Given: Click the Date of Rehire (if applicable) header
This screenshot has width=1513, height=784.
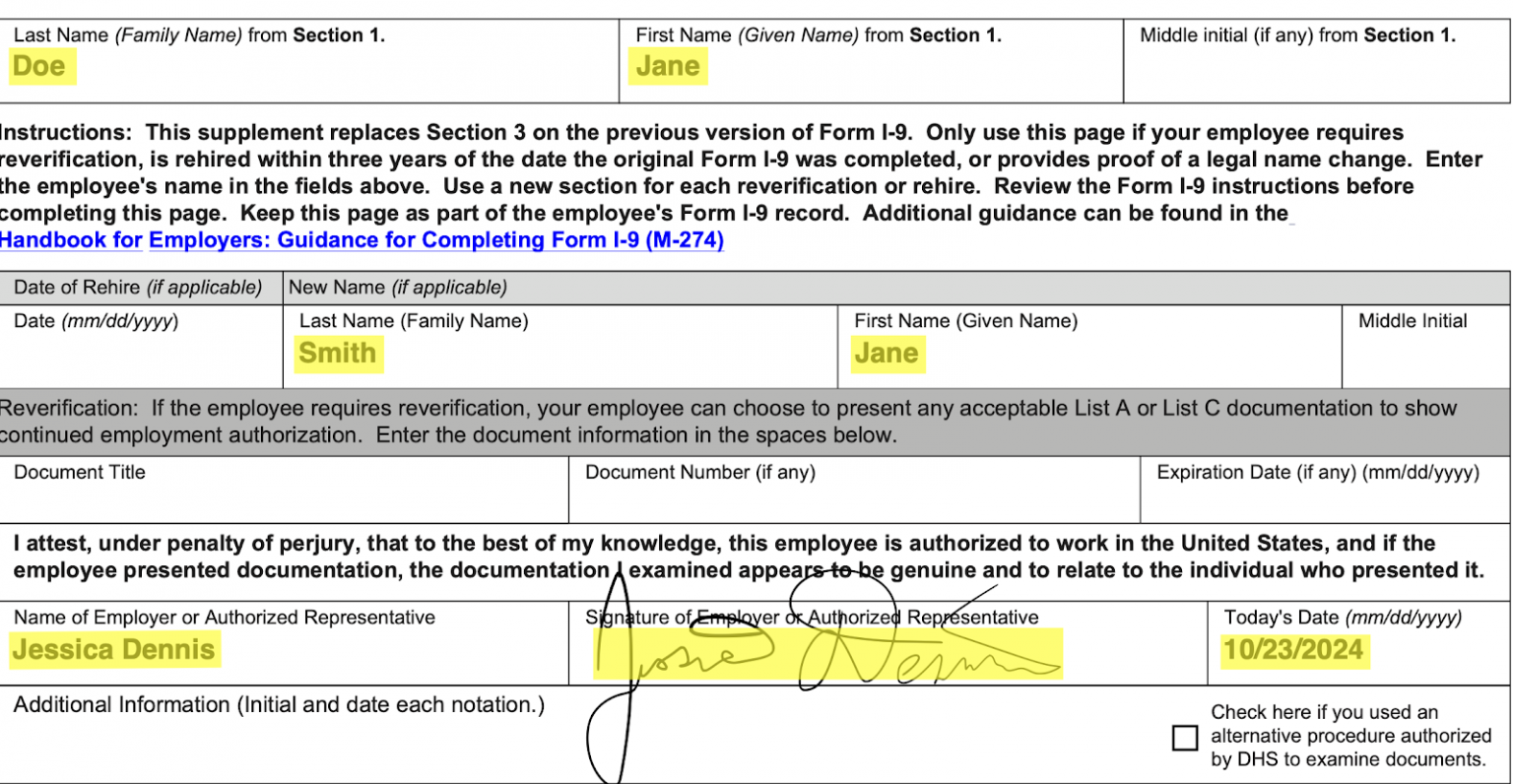Looking at the screenshot, I should point(138,288).
